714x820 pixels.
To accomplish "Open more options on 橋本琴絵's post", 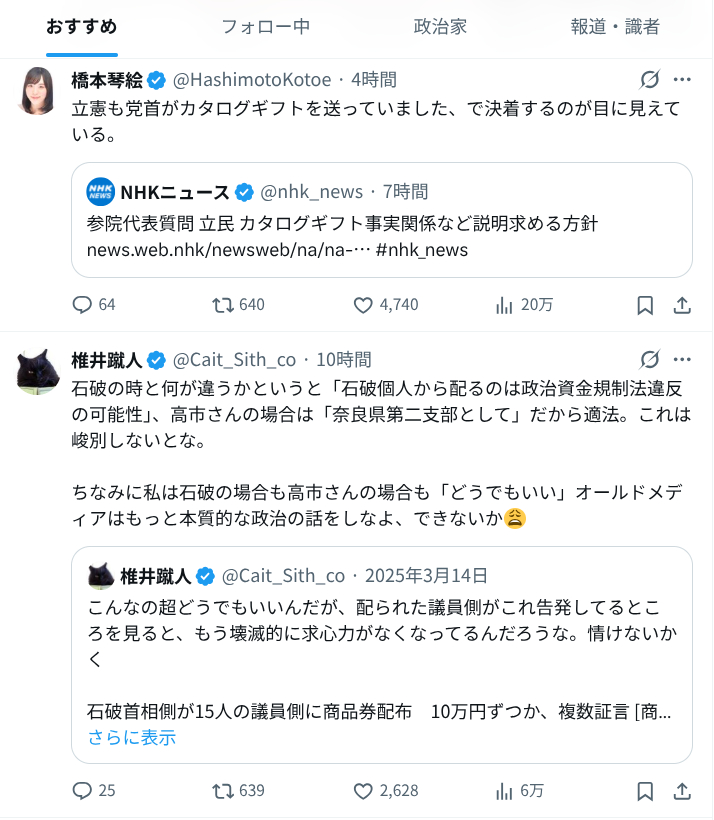I will click(x=683, y=80).
